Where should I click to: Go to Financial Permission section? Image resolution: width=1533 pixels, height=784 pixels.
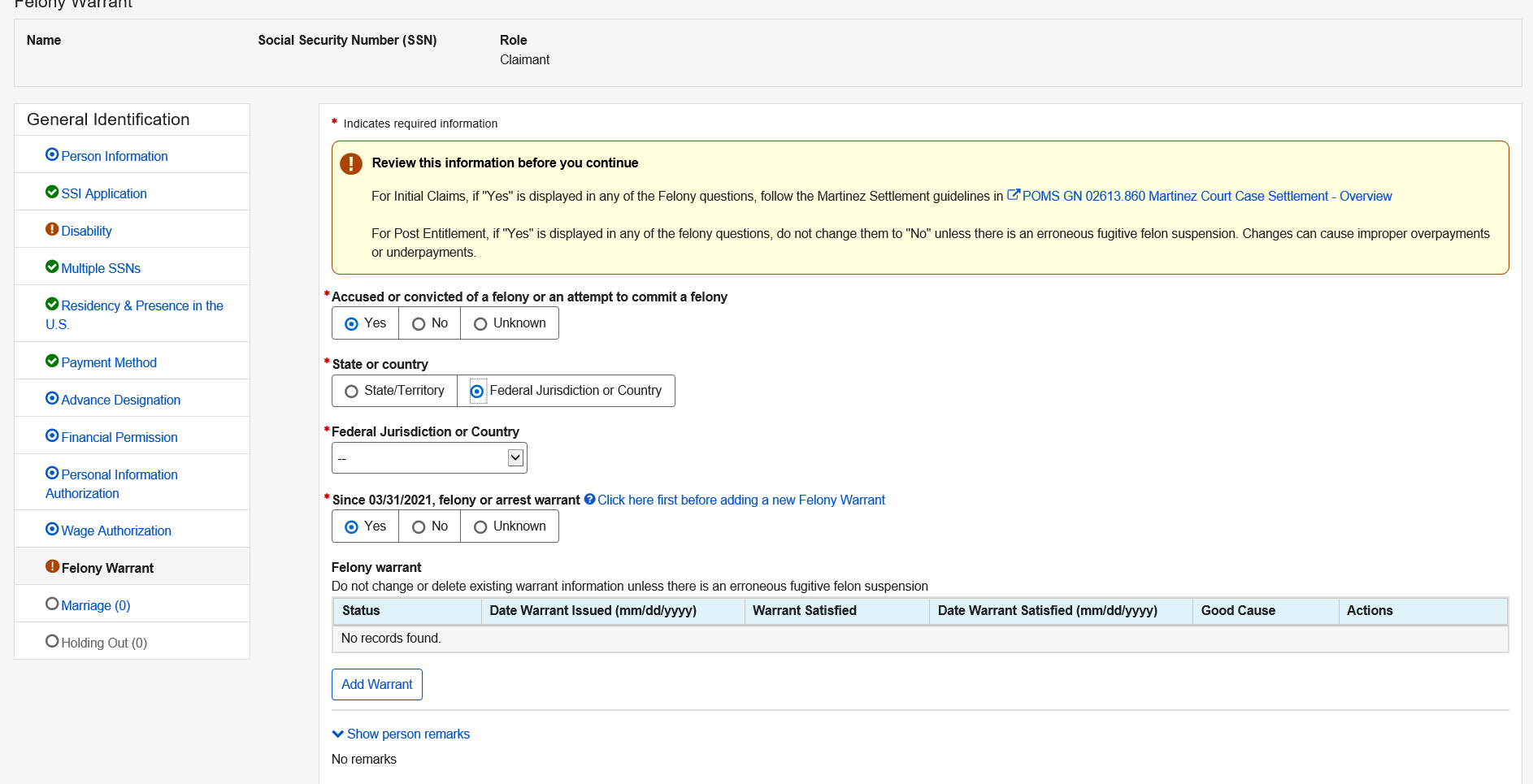click(119, 437)
